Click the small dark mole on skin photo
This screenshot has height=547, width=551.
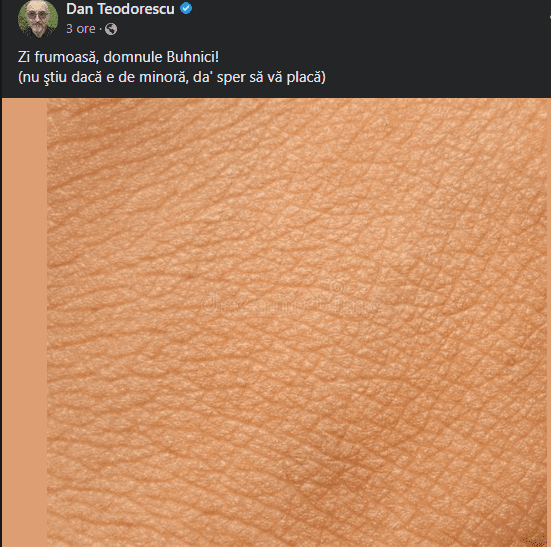click(x=191, y=276)
